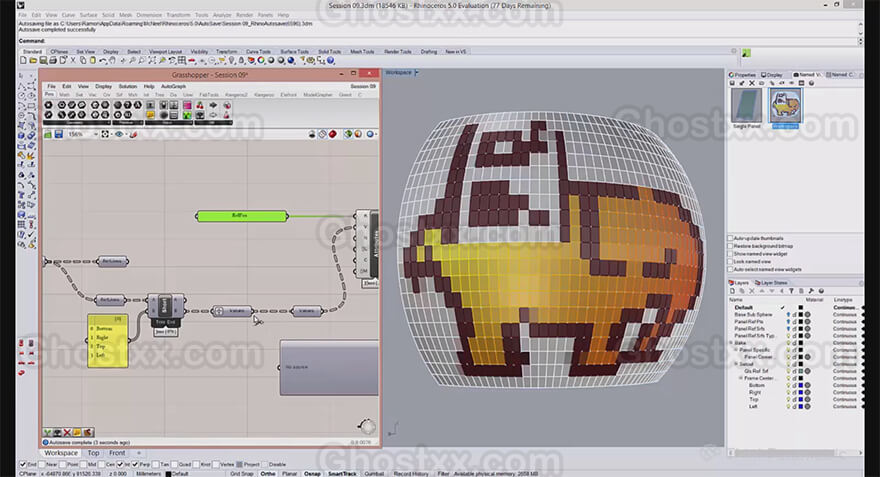The image size is (880, 477).
Task: Click the Left layer blue color swatch
Action: (801, 406)
